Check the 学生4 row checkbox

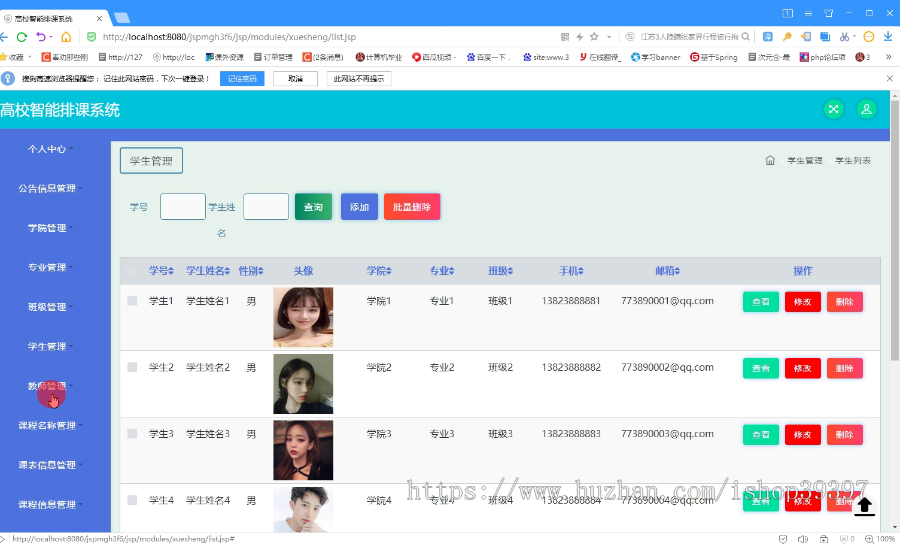click(x=132, y=500)
